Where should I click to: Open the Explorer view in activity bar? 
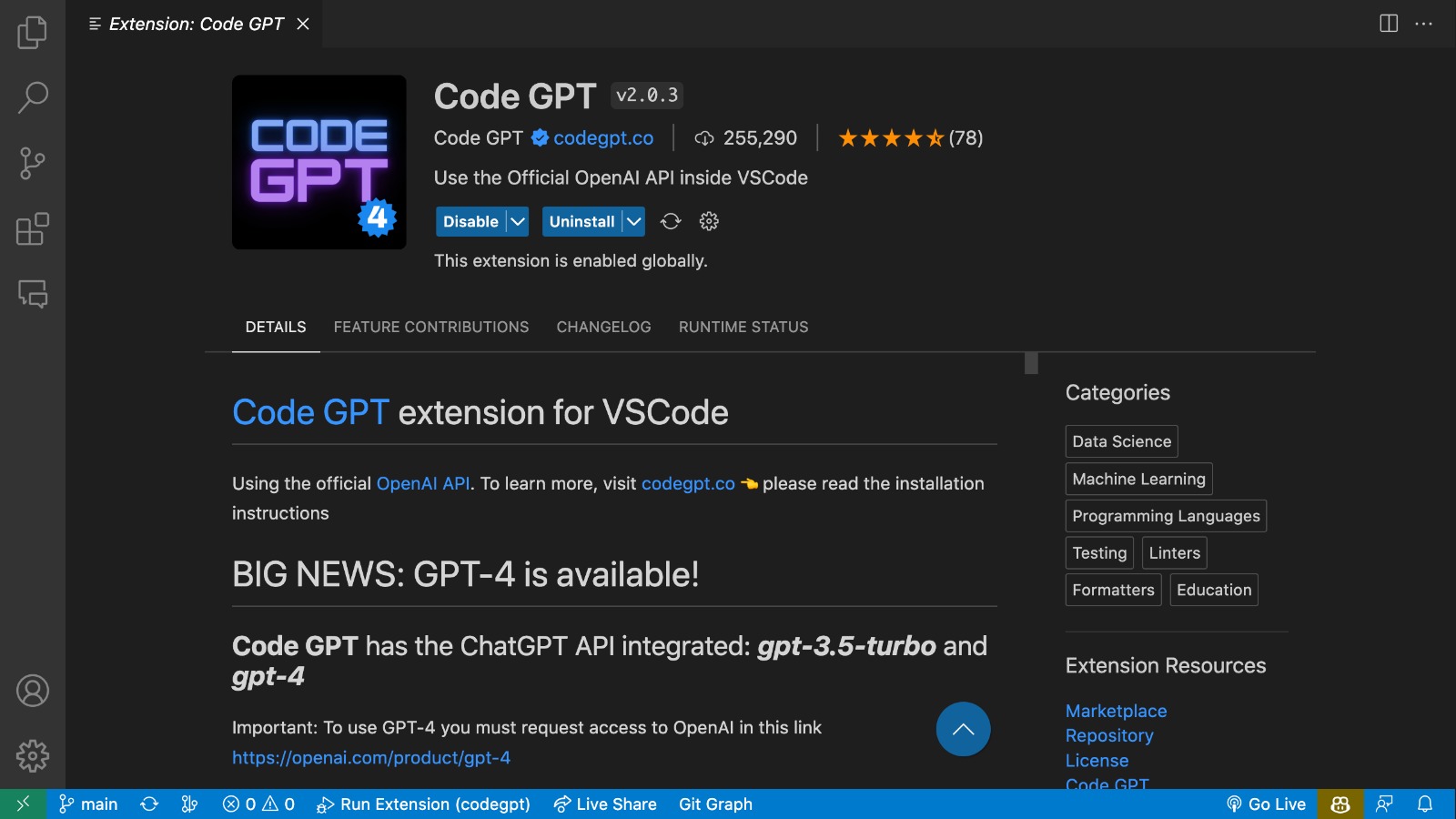33,32
